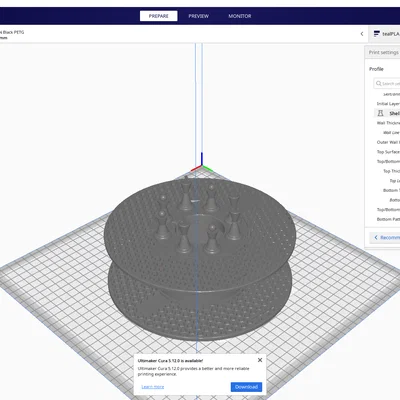Select the Wall Line Count setting
The image size is (400, 400).
click(391, 133)
